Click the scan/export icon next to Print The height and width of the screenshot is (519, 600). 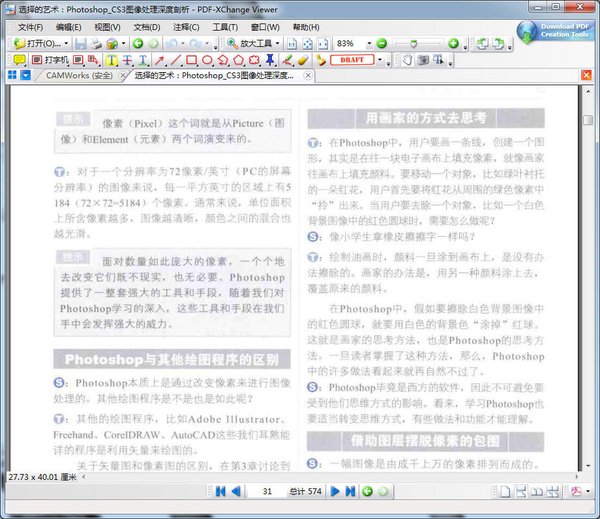click(x=112, y=43)
